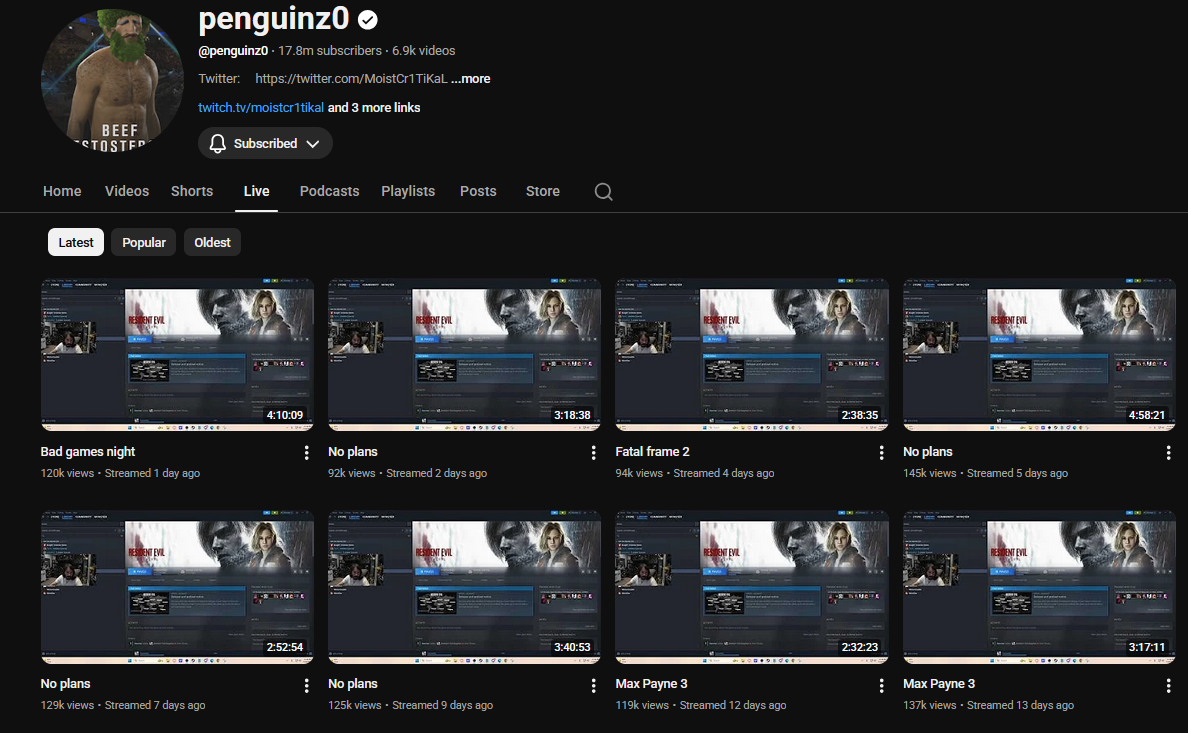
Task: Click '120k views' under Bad games night
Action: pos(67,473)
